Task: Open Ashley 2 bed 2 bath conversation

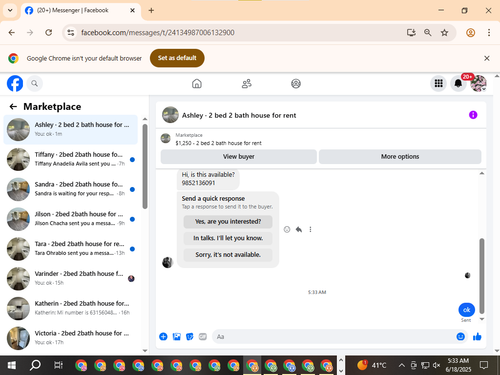Action: point(71,129)
